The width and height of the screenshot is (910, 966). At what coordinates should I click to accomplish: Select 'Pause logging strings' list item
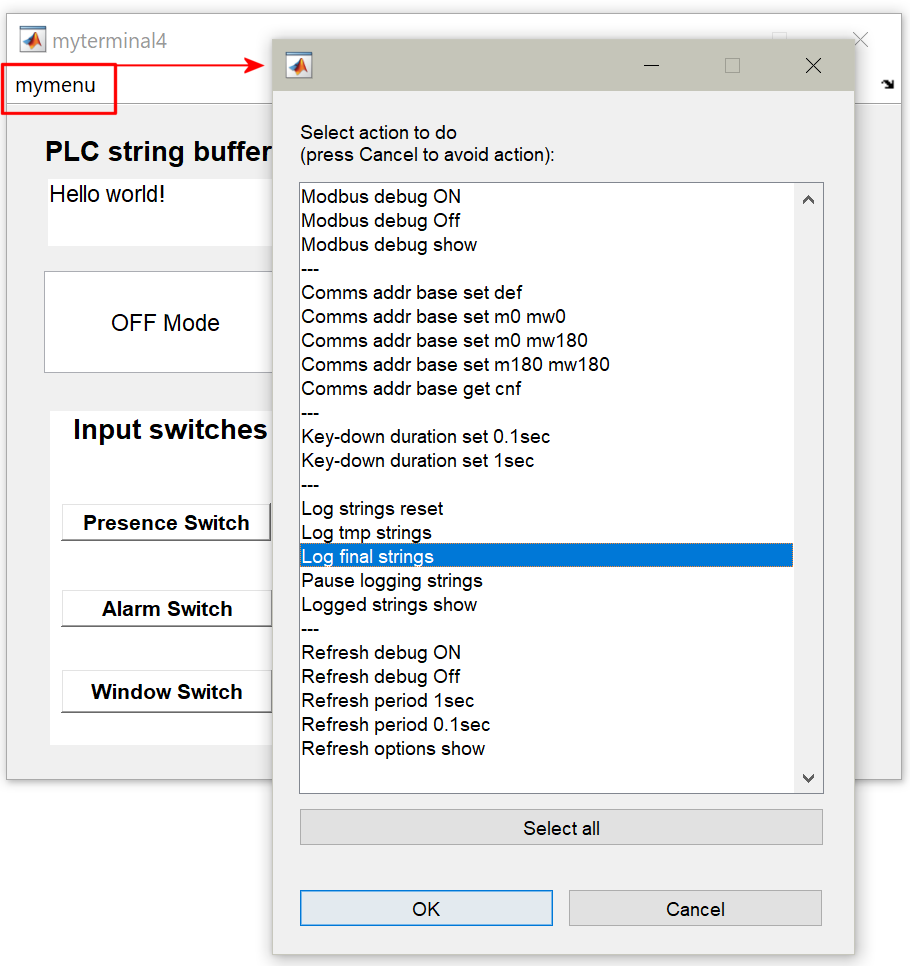pyautogui.click(x=391, y=581)
